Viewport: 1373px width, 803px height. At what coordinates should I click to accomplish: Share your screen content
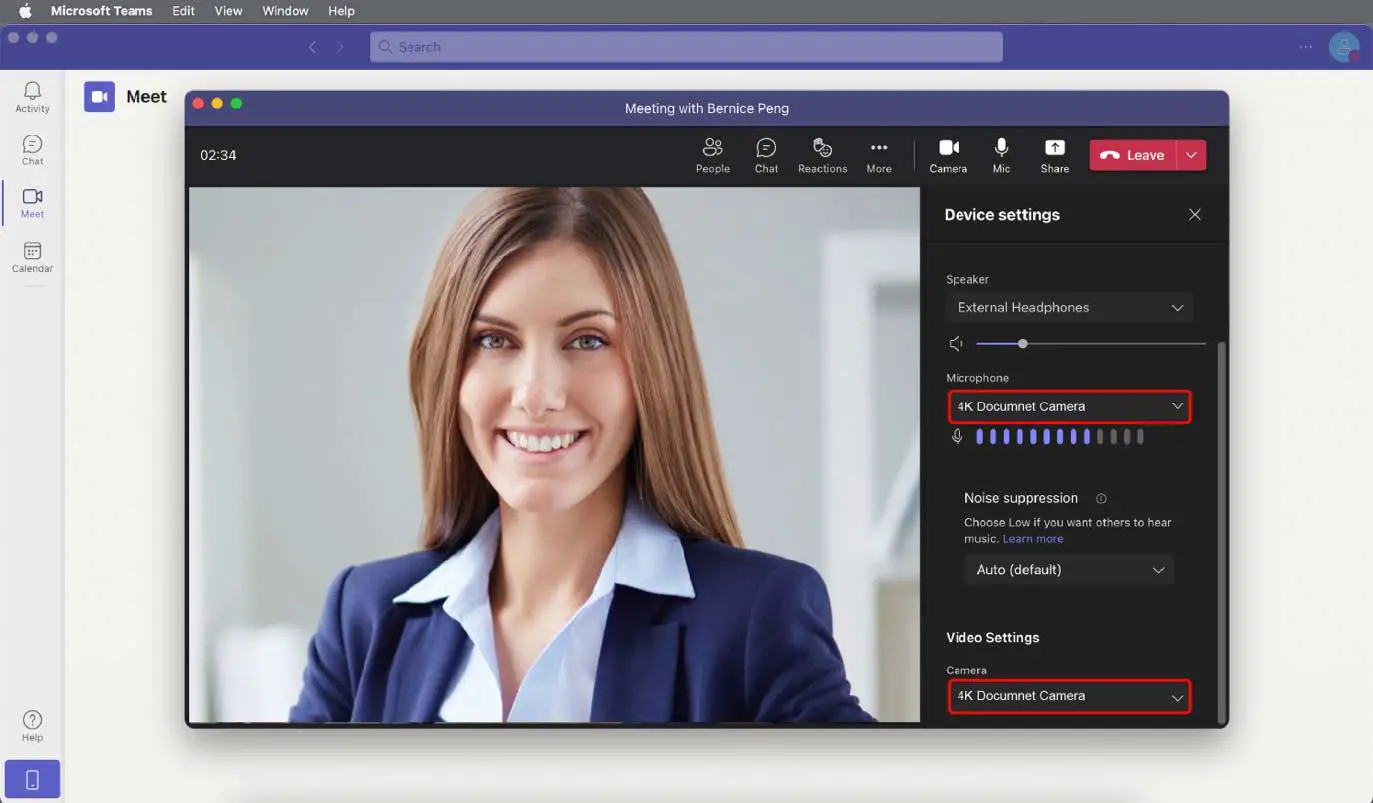click(x=1055, y=155)
